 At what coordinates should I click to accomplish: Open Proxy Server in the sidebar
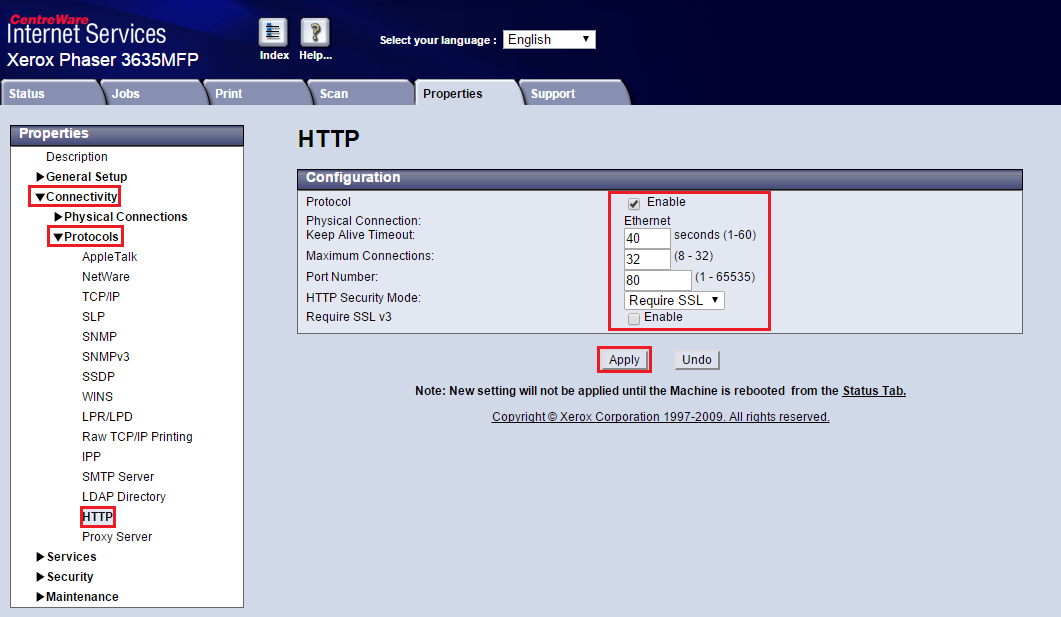117,537
